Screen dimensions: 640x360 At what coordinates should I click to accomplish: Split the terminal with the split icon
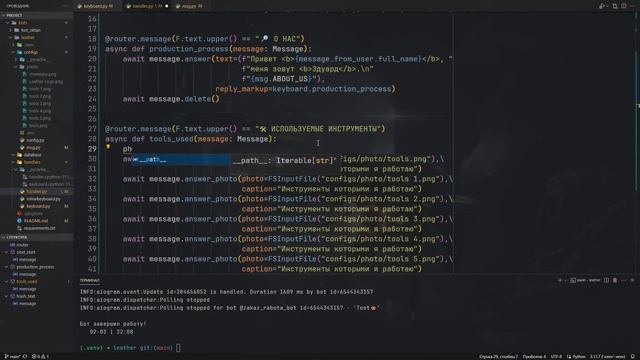607,280
